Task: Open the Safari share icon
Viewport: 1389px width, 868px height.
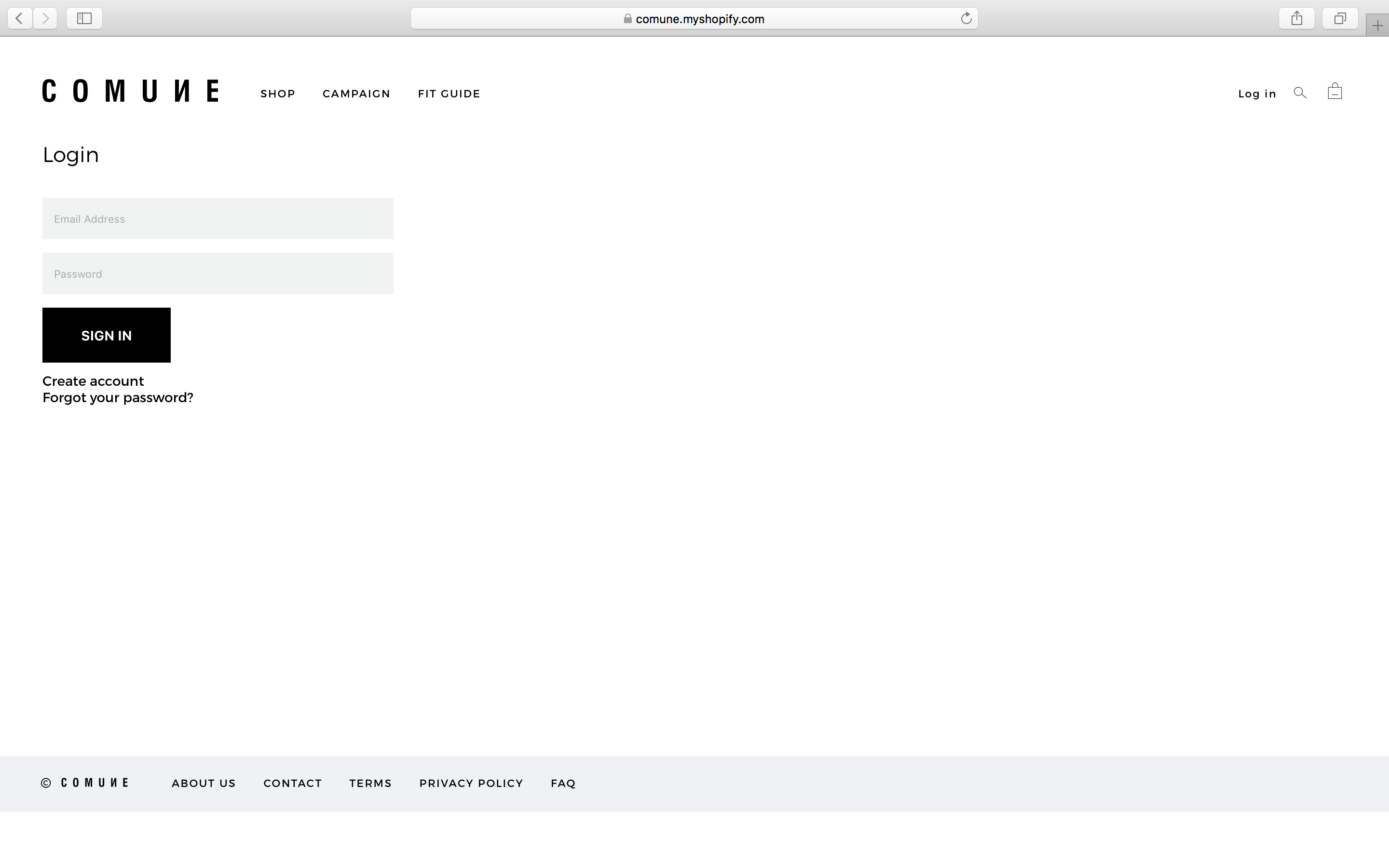Action: [1296, 18]
